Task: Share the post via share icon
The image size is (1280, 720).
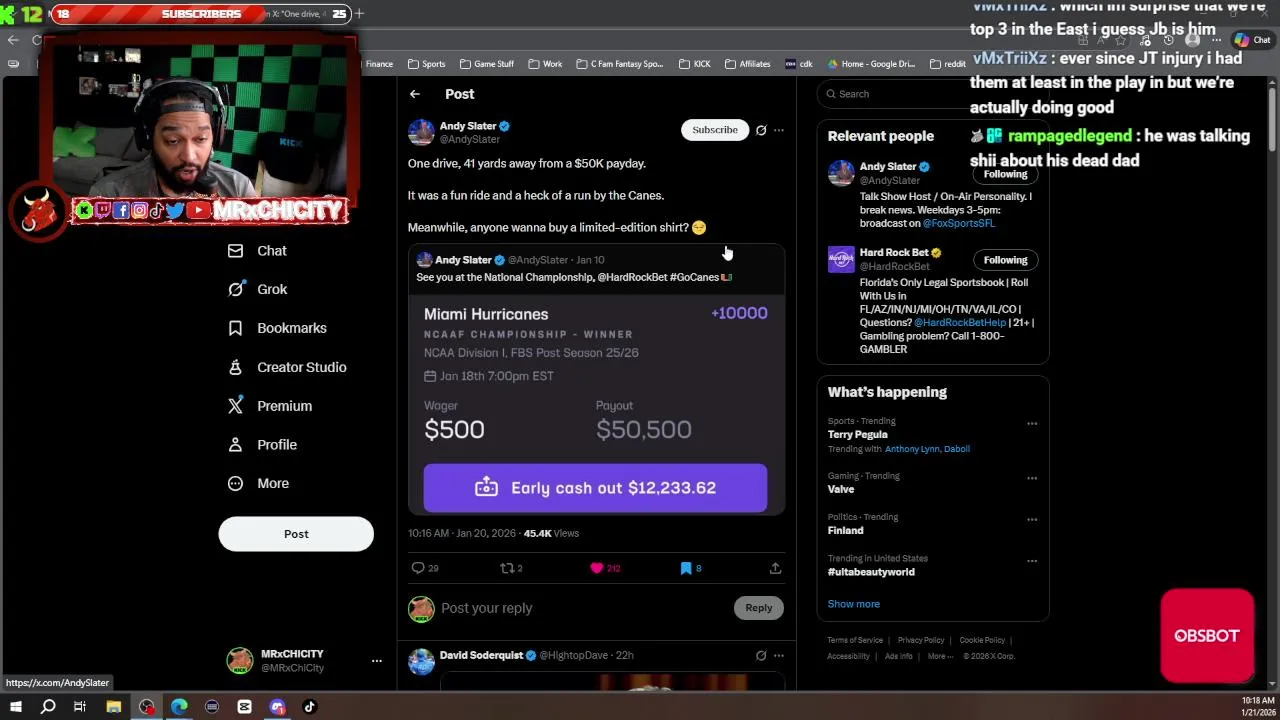Action: click(x=775, y=568)
